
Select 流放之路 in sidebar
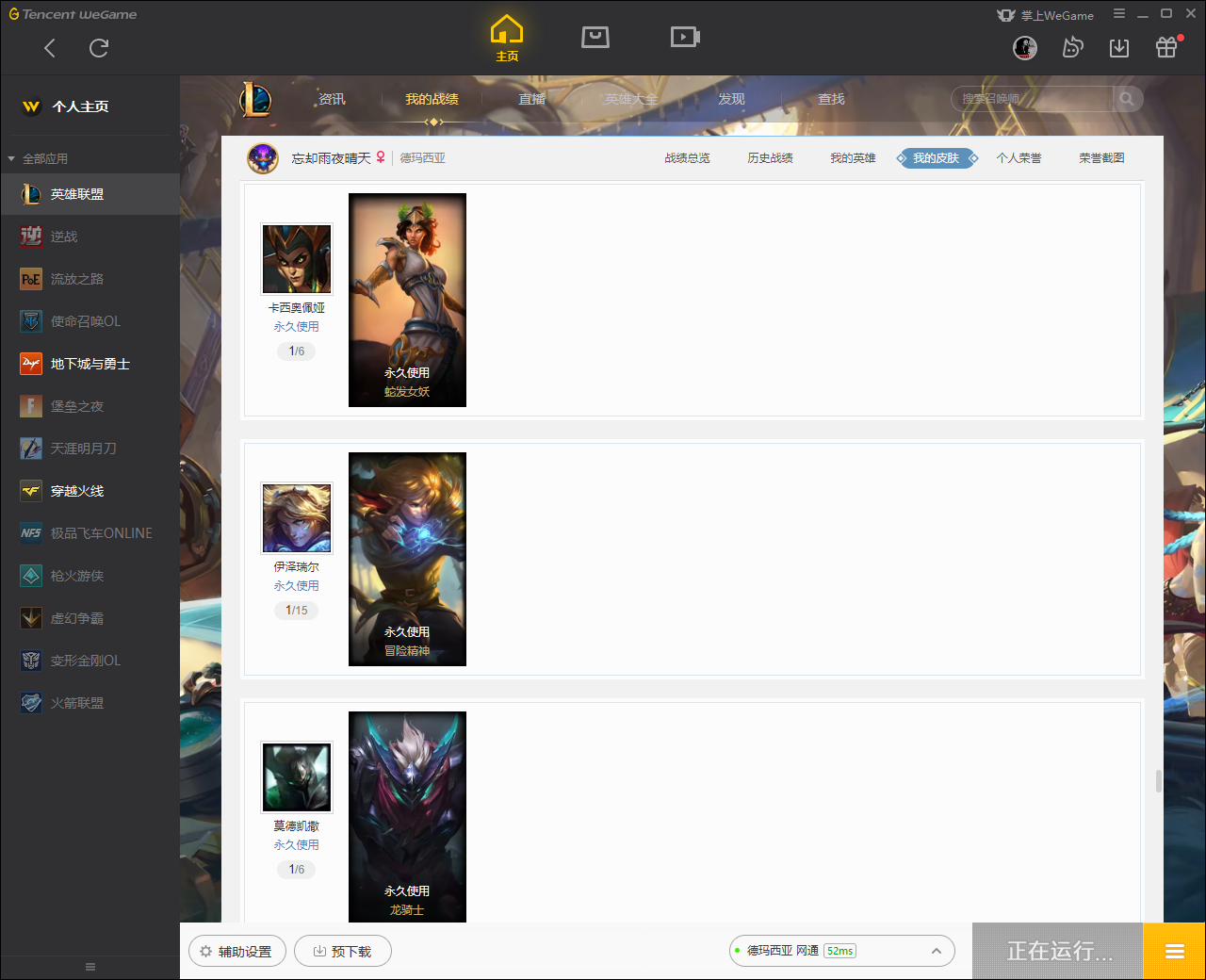click(90, 279)
